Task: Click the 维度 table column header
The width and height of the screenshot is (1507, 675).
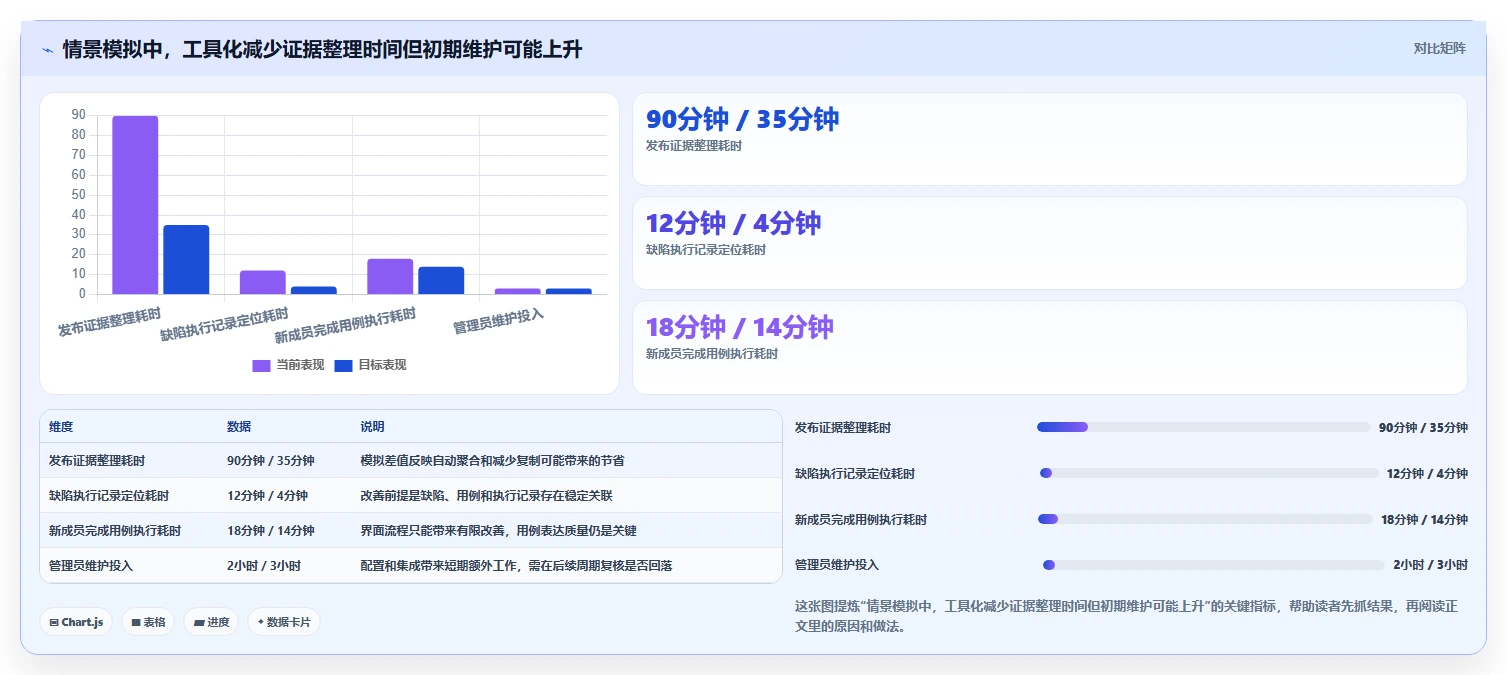Action: (61, 426)
